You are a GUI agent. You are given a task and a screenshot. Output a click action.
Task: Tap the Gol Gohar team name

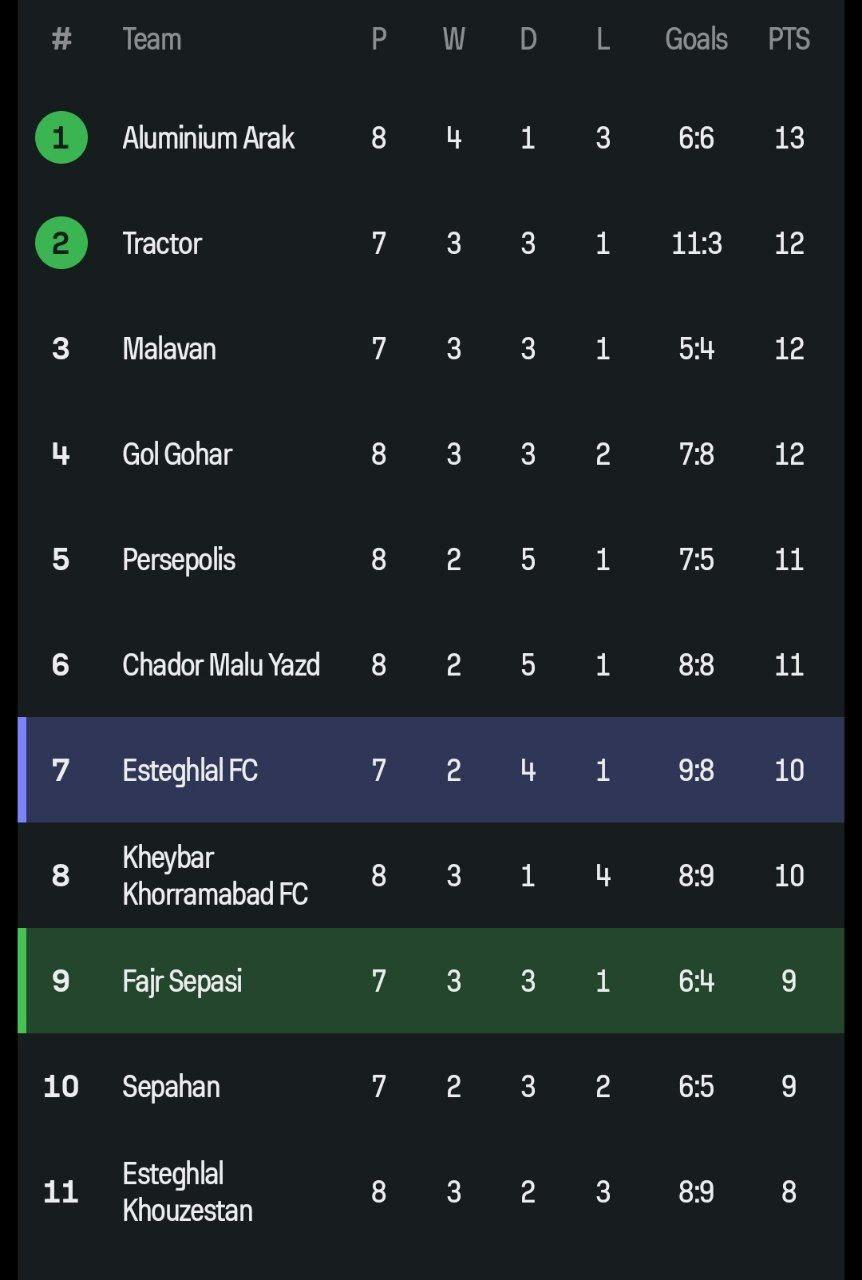(177, 454)
